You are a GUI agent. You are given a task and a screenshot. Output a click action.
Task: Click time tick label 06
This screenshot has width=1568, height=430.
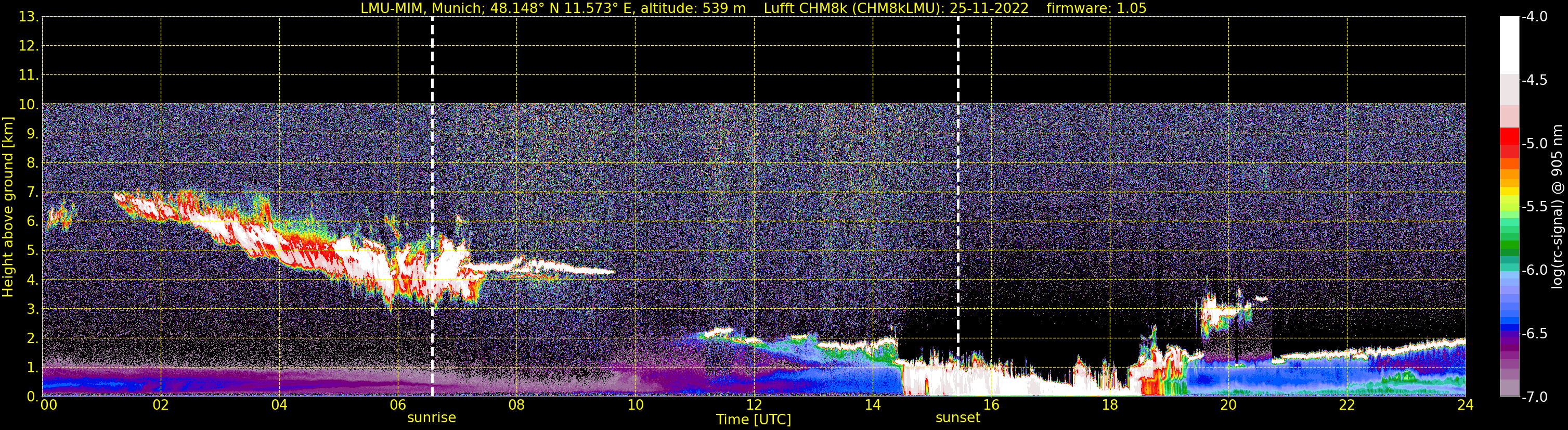click(398, 406)
